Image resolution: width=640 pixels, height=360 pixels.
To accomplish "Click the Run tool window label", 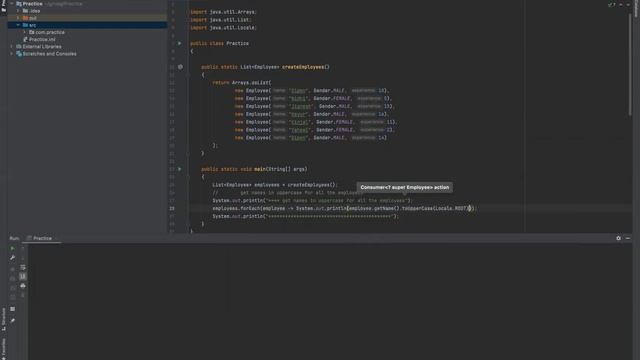I will pos(14,238).
